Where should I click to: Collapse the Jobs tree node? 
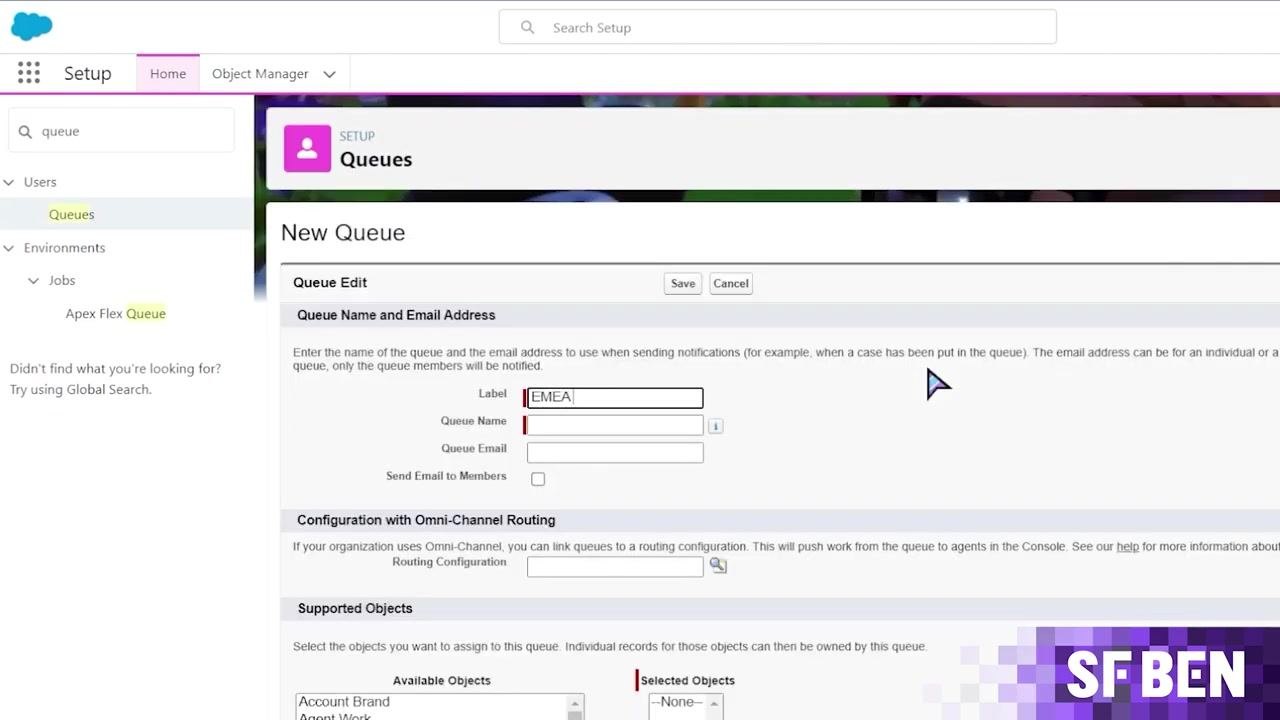tap(34, 281)
